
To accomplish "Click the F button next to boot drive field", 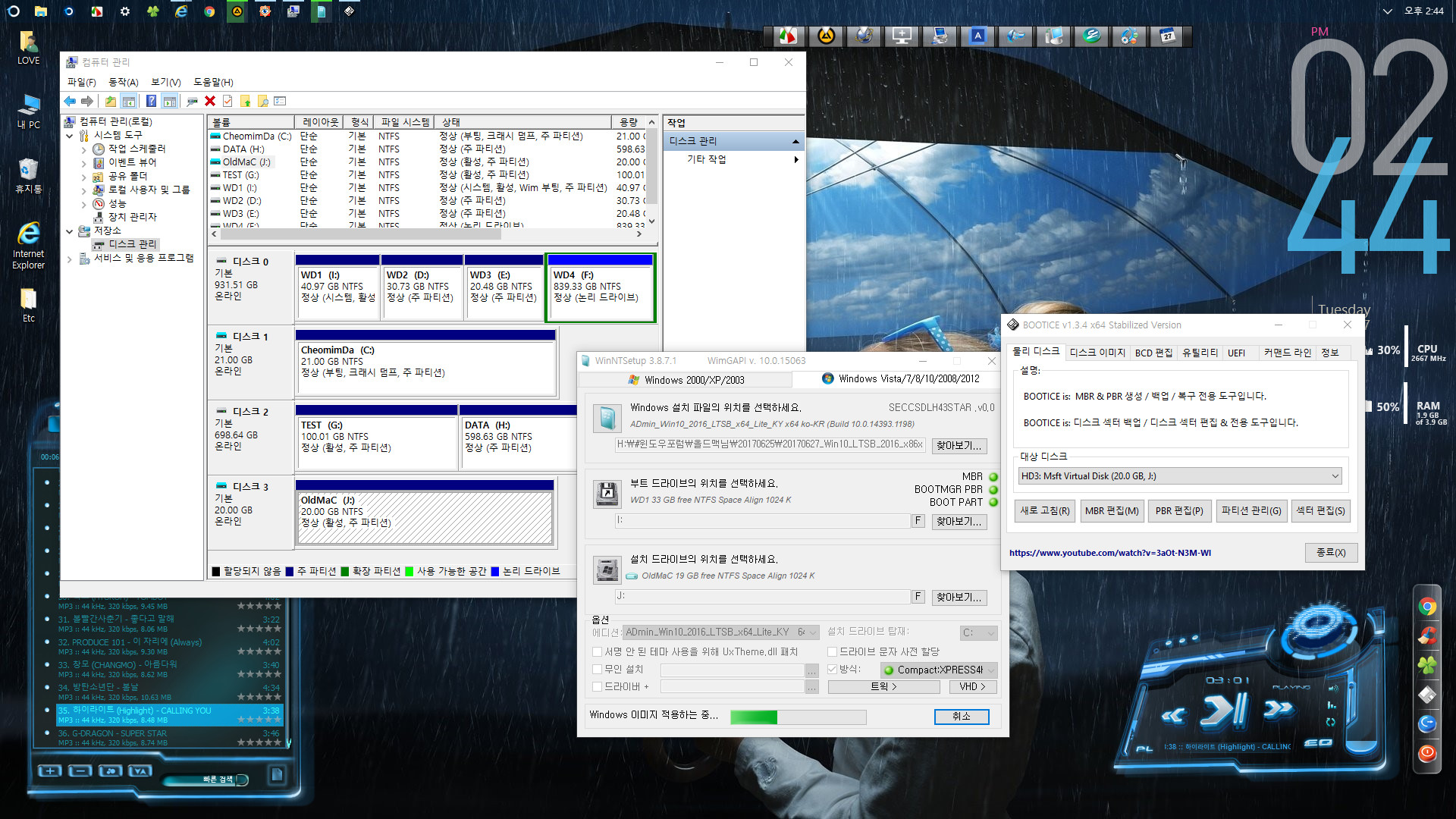I will point(918,521).
